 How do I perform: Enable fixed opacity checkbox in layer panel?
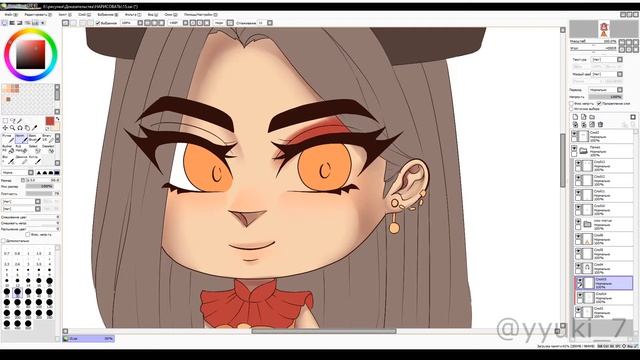(572, 104)
